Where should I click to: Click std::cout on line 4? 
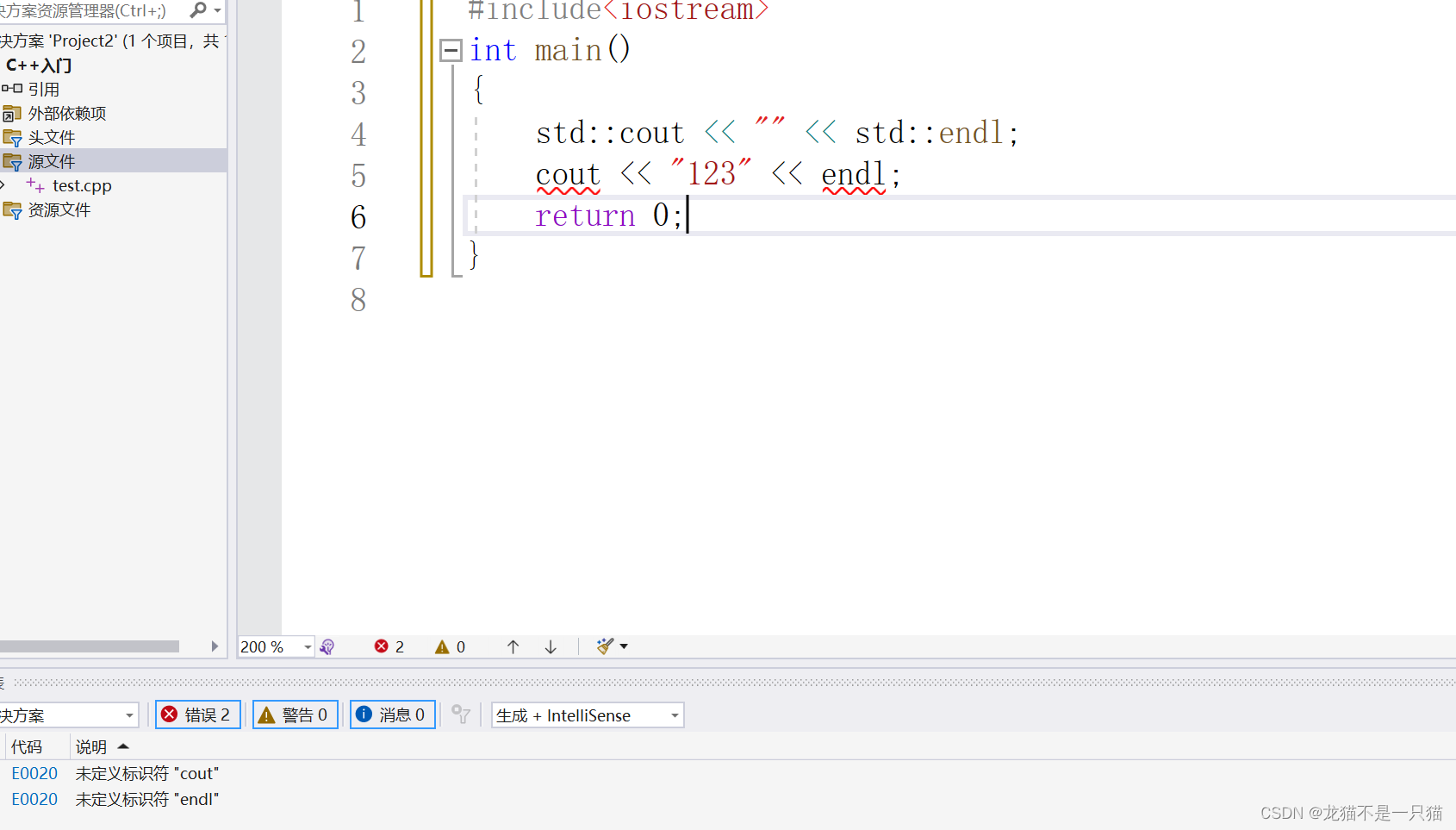pyautogui.click(x=610, y=134)
